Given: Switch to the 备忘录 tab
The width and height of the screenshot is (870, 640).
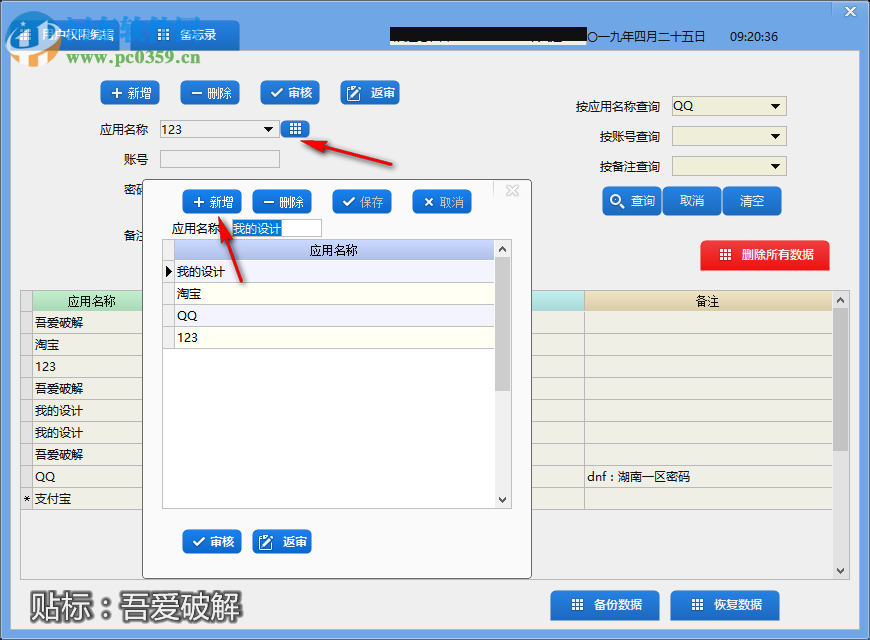Looking at the screenshot, I should coord(196,33).
